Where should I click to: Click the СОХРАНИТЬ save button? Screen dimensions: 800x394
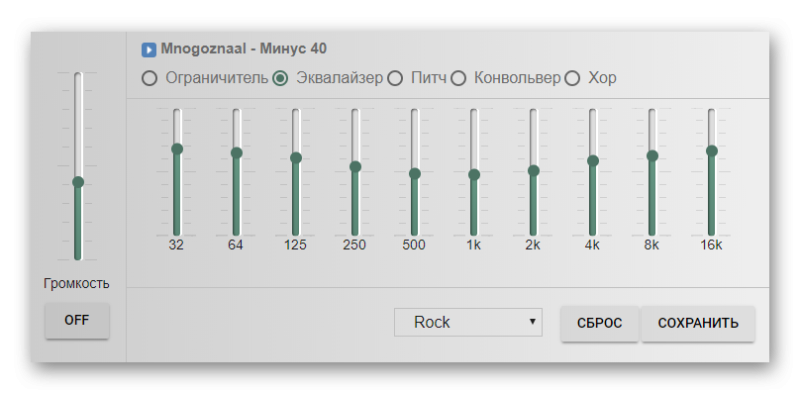[x=698, y=323]
